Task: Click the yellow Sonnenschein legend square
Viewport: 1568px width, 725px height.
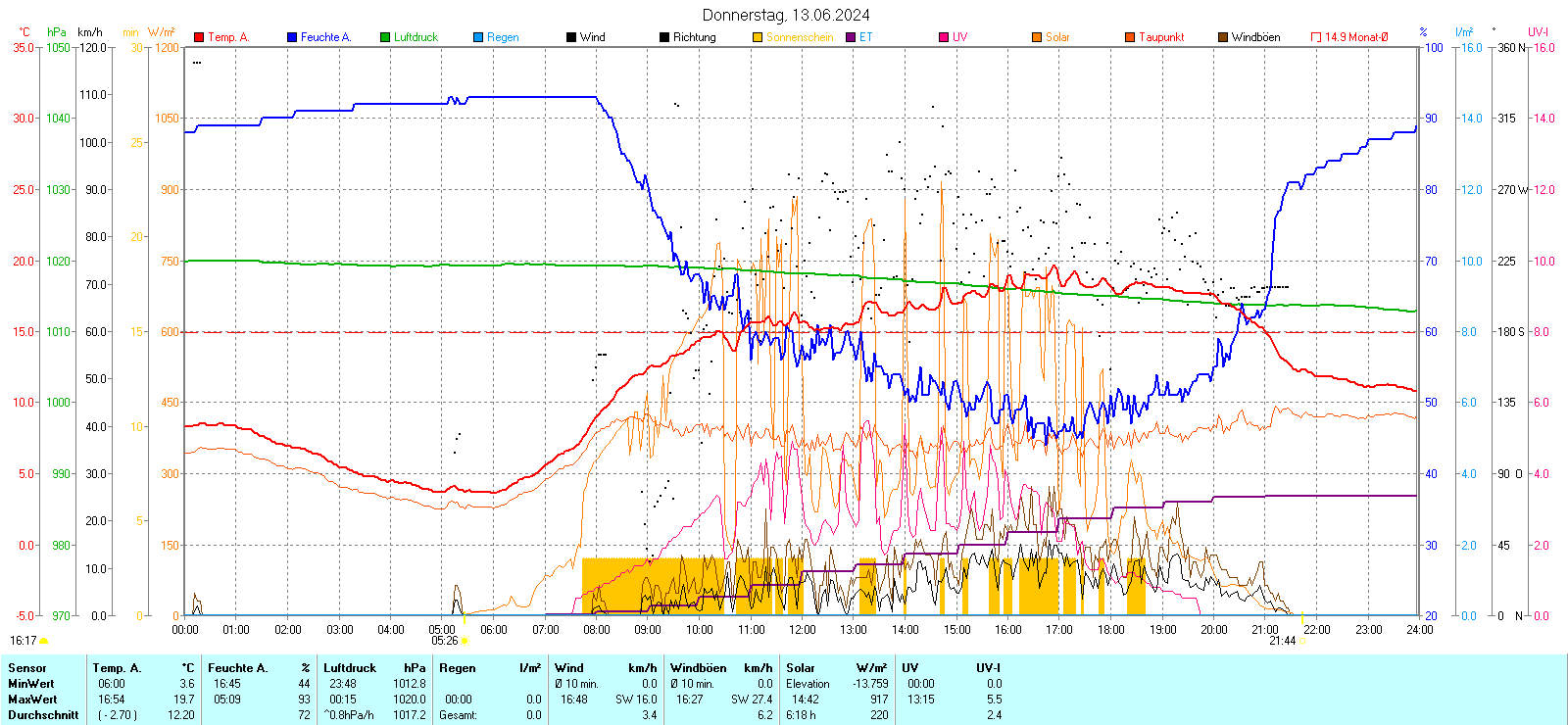Action: click(x=758, y=37)
